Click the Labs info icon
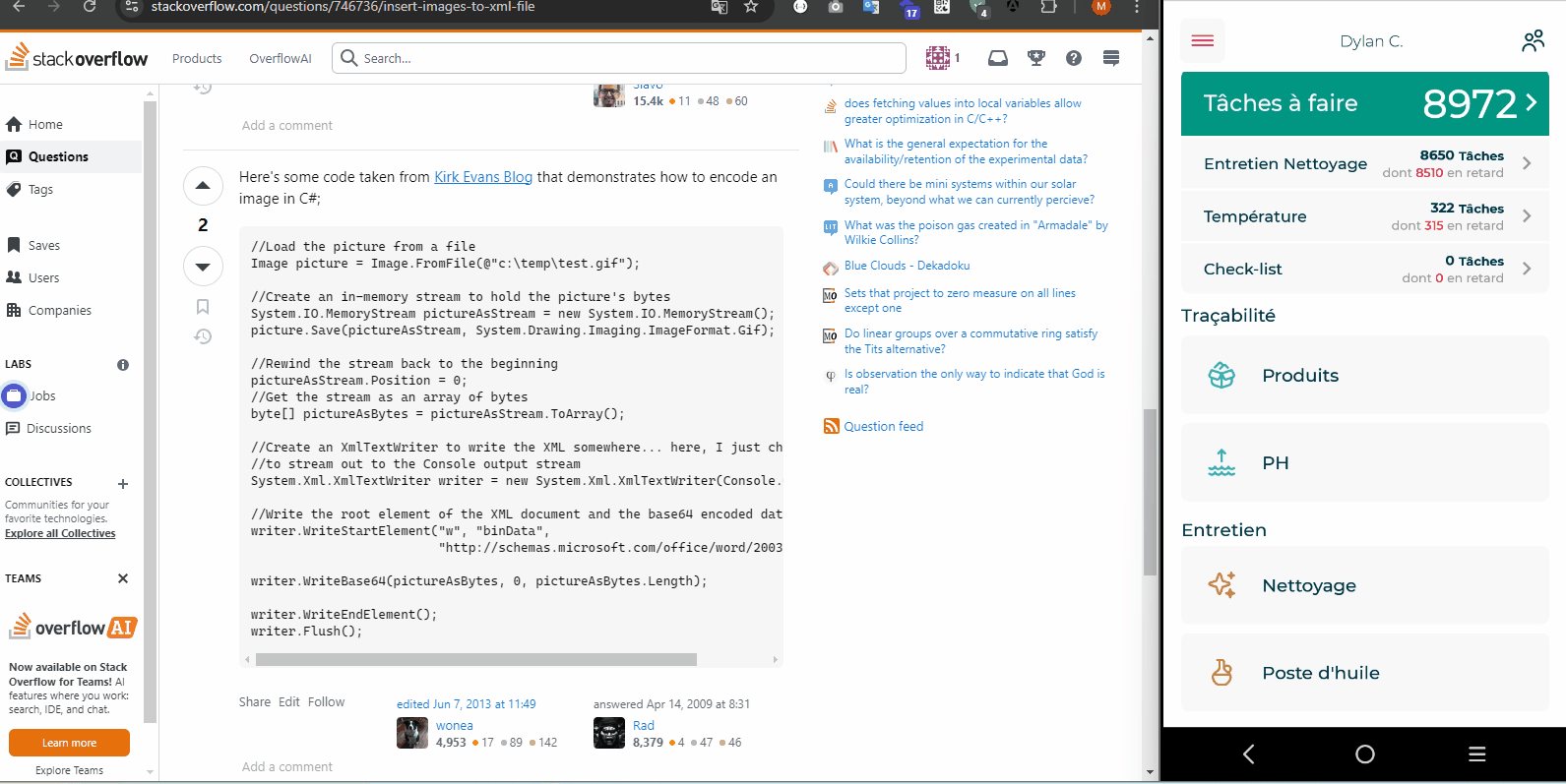Screen dimensions: 1566x784 pos(123,365)
